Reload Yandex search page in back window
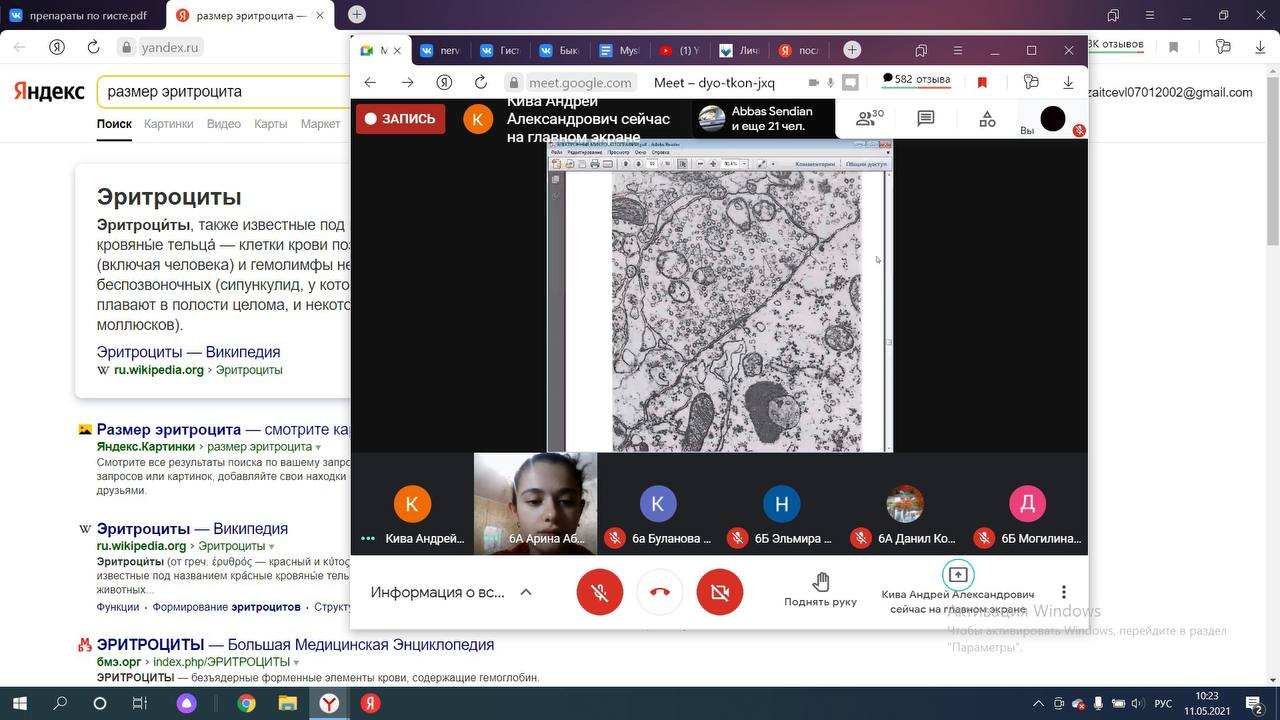The width and height of the screenshot is (1280, 720). pyautogui.click(x=93, y=47)
